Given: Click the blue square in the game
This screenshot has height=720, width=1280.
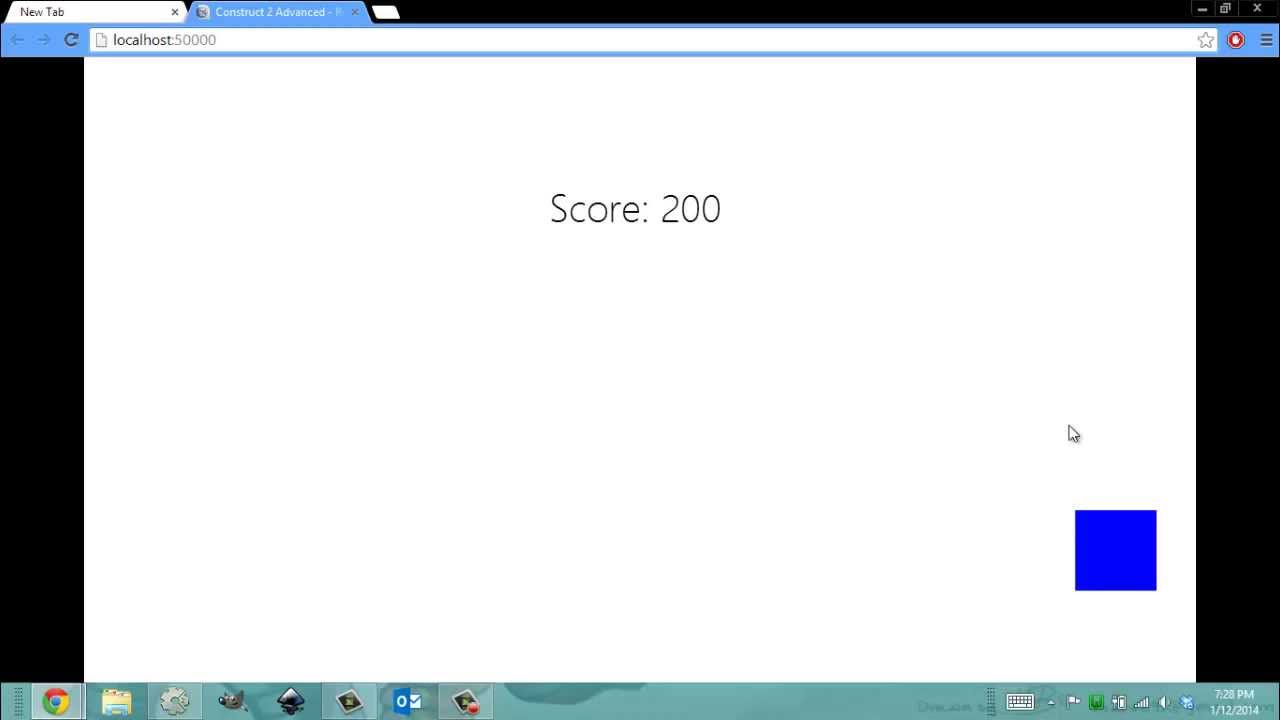Looking at the screenshot, I should pos(1115,550).
